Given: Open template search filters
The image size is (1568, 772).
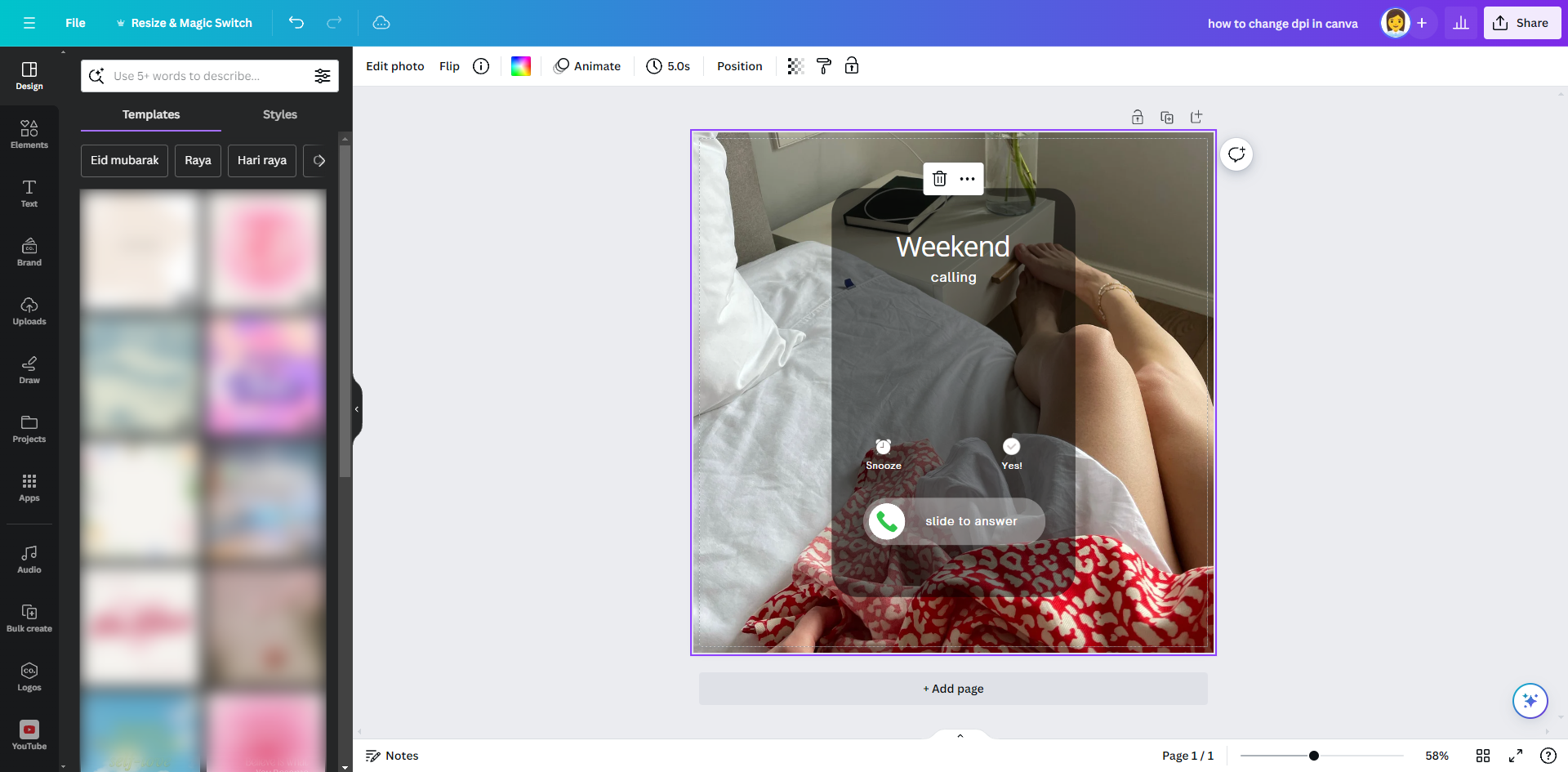Looking at the screenshot, I should tap(323, 76).
